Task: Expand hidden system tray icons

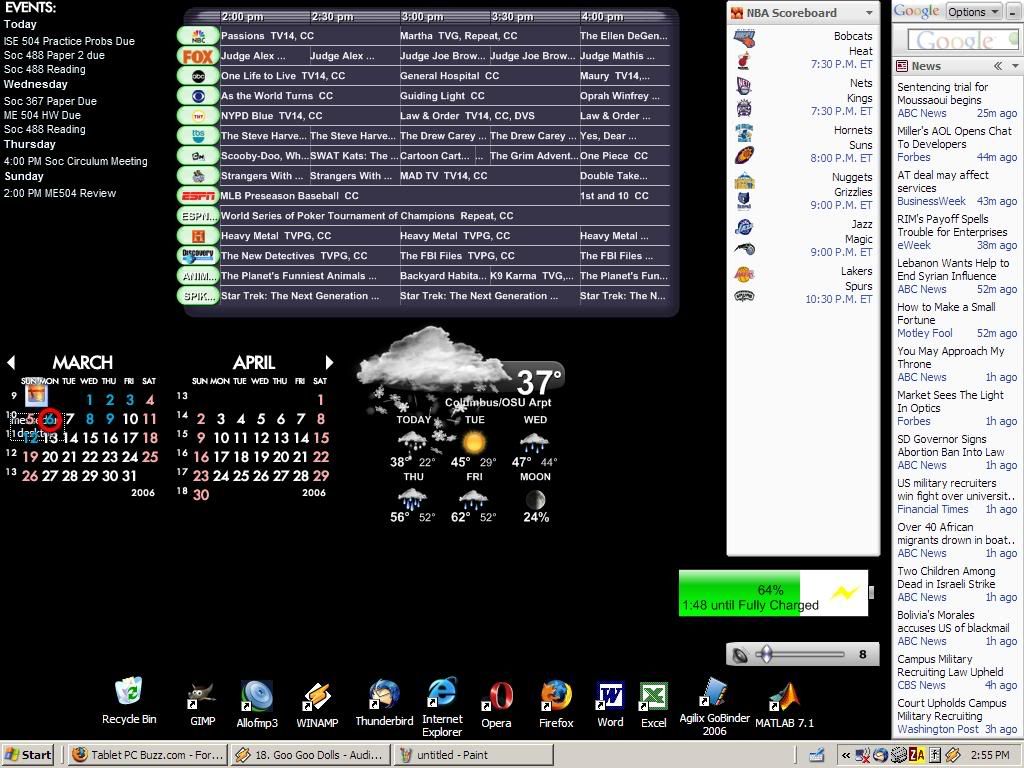Action: click(x=845, y=756)
